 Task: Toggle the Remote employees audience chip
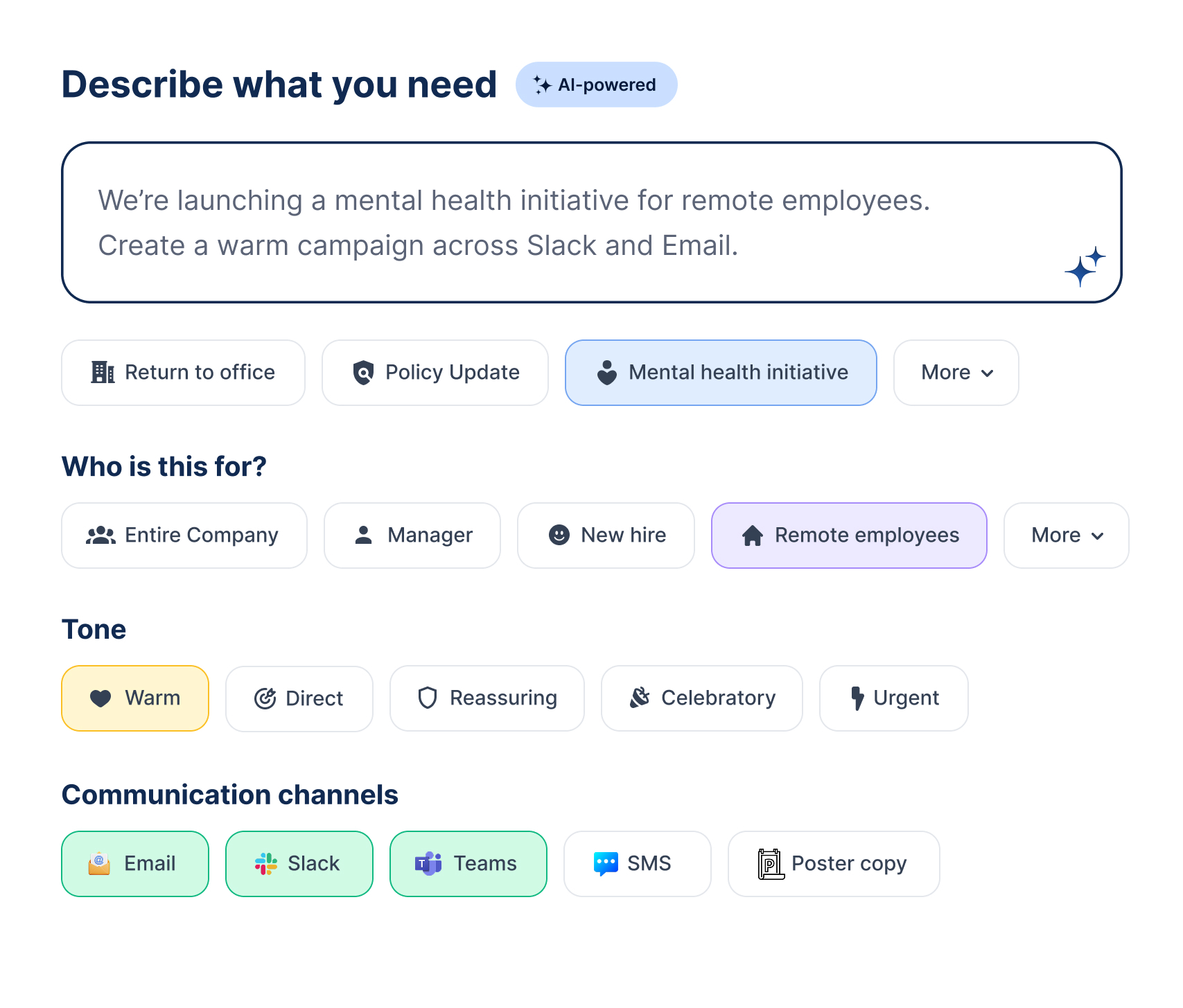tap(849, 536)
